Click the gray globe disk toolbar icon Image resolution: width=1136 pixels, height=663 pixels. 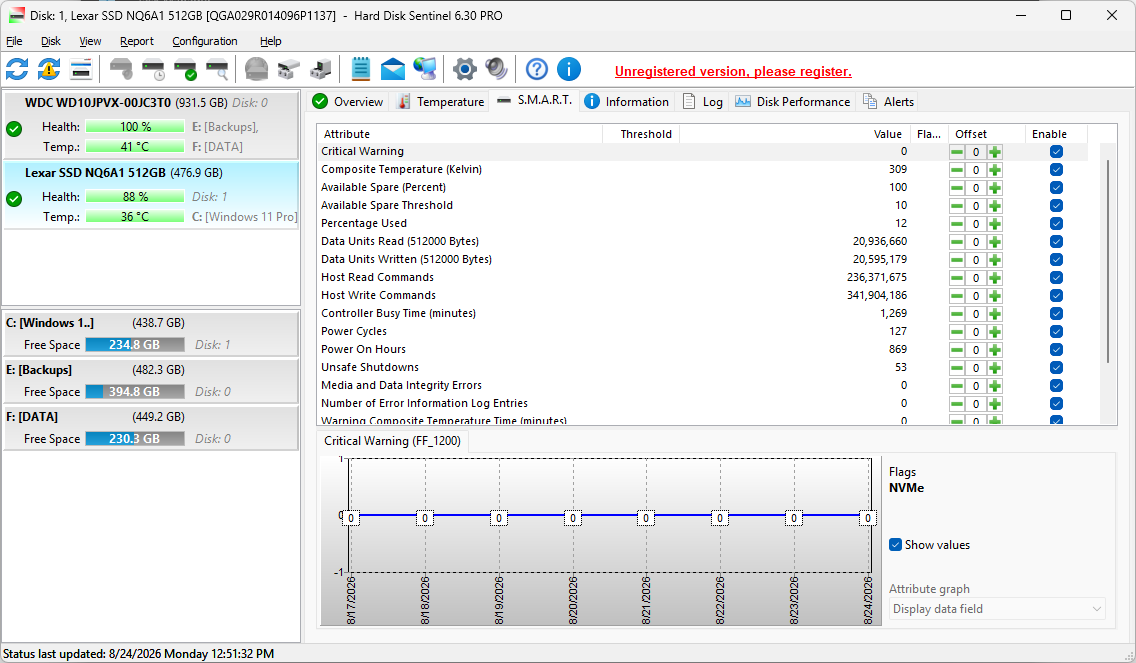tap(256, 70)
